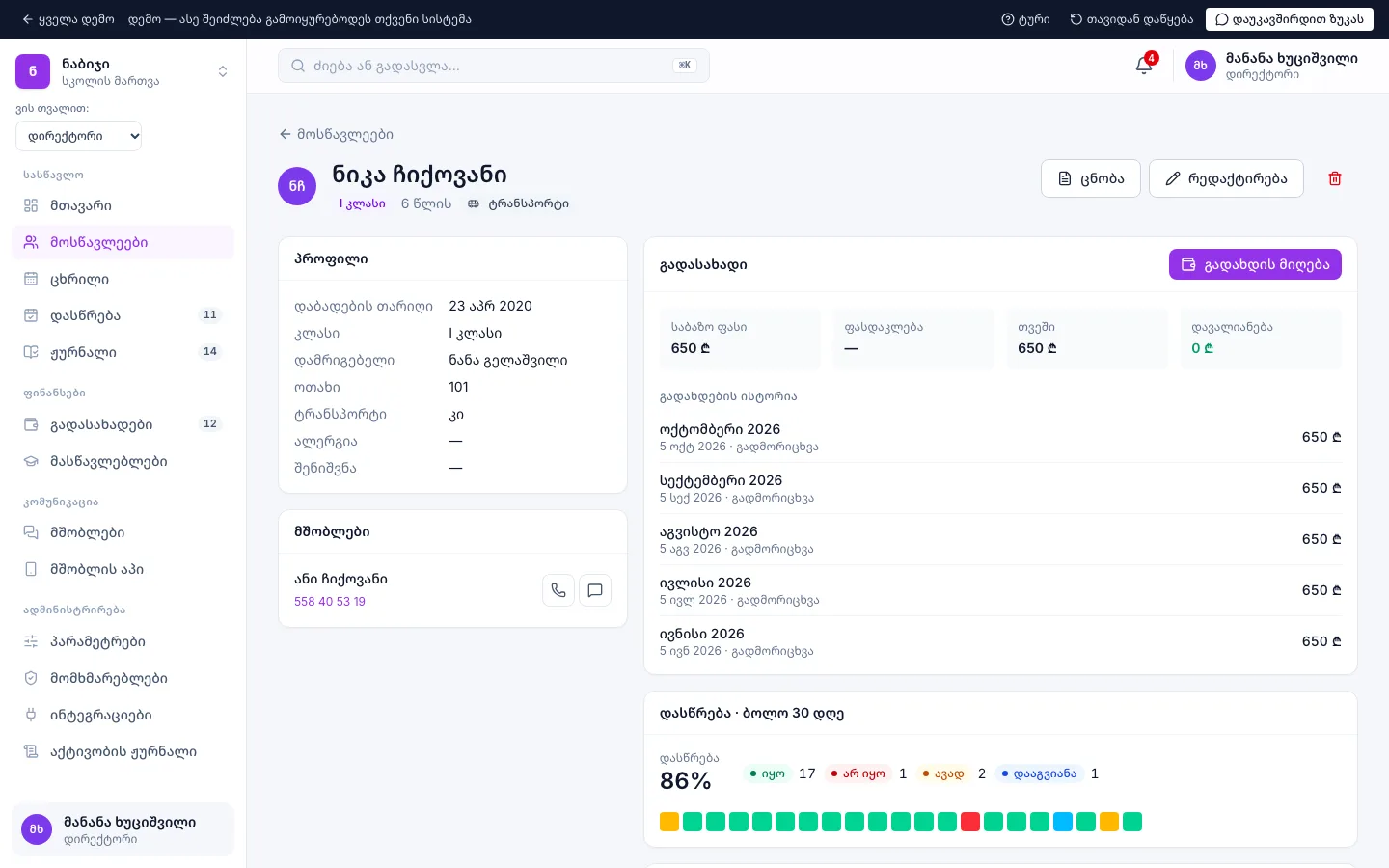Click parent phone number 558 40 53 19
This screenshot has height=868, width=1389.
330,601
